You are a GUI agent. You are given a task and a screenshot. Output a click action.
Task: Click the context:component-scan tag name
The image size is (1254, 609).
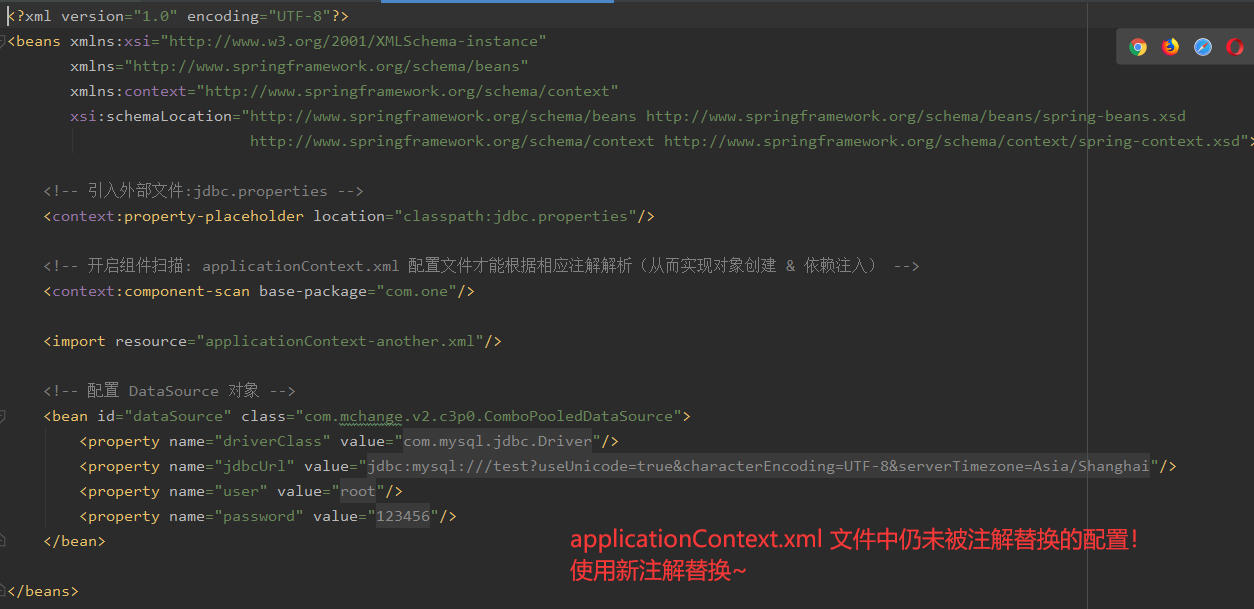click(151, 291)
